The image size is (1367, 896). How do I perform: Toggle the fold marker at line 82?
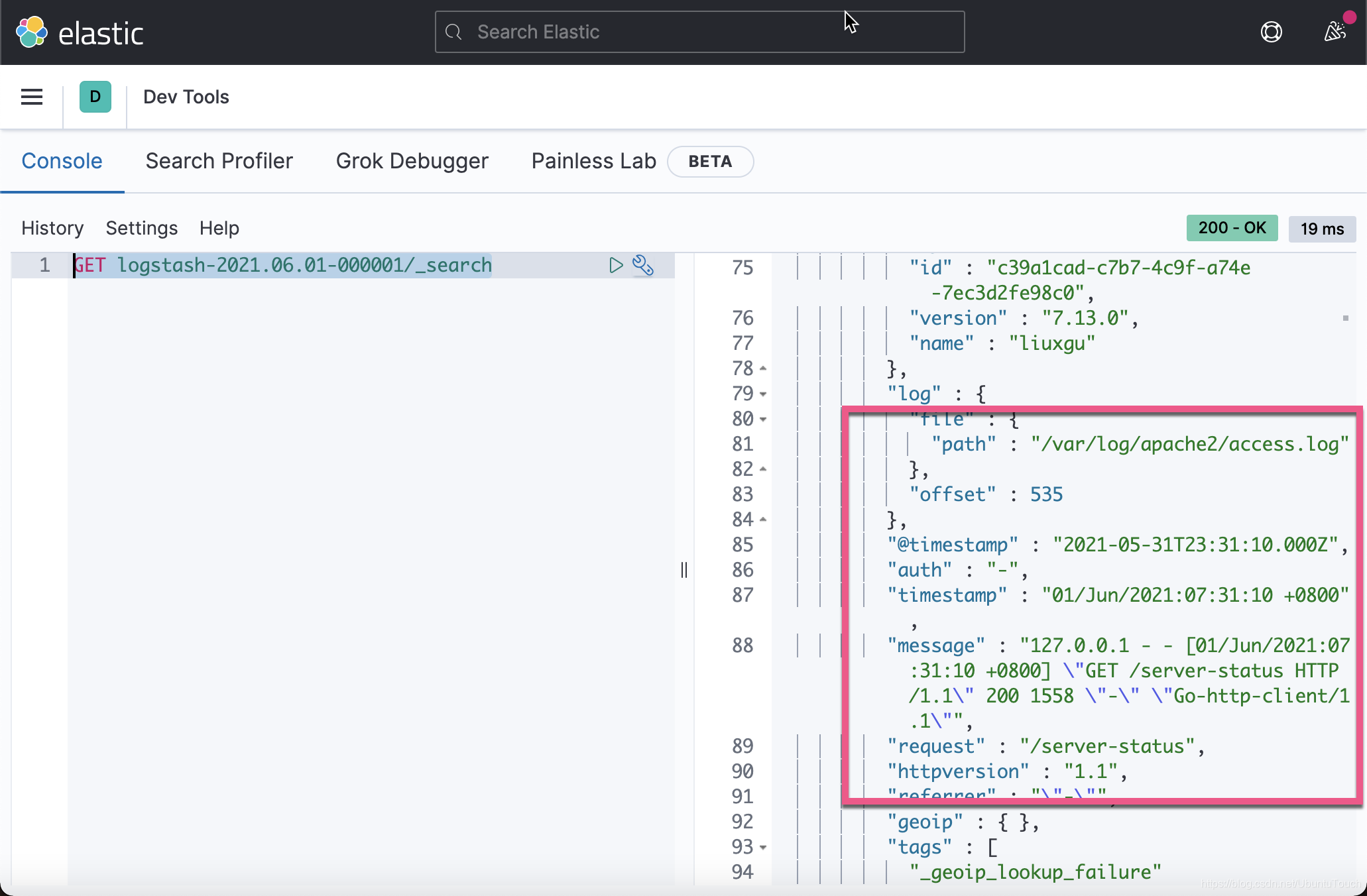pyautogui.click(x=763, y=469)
